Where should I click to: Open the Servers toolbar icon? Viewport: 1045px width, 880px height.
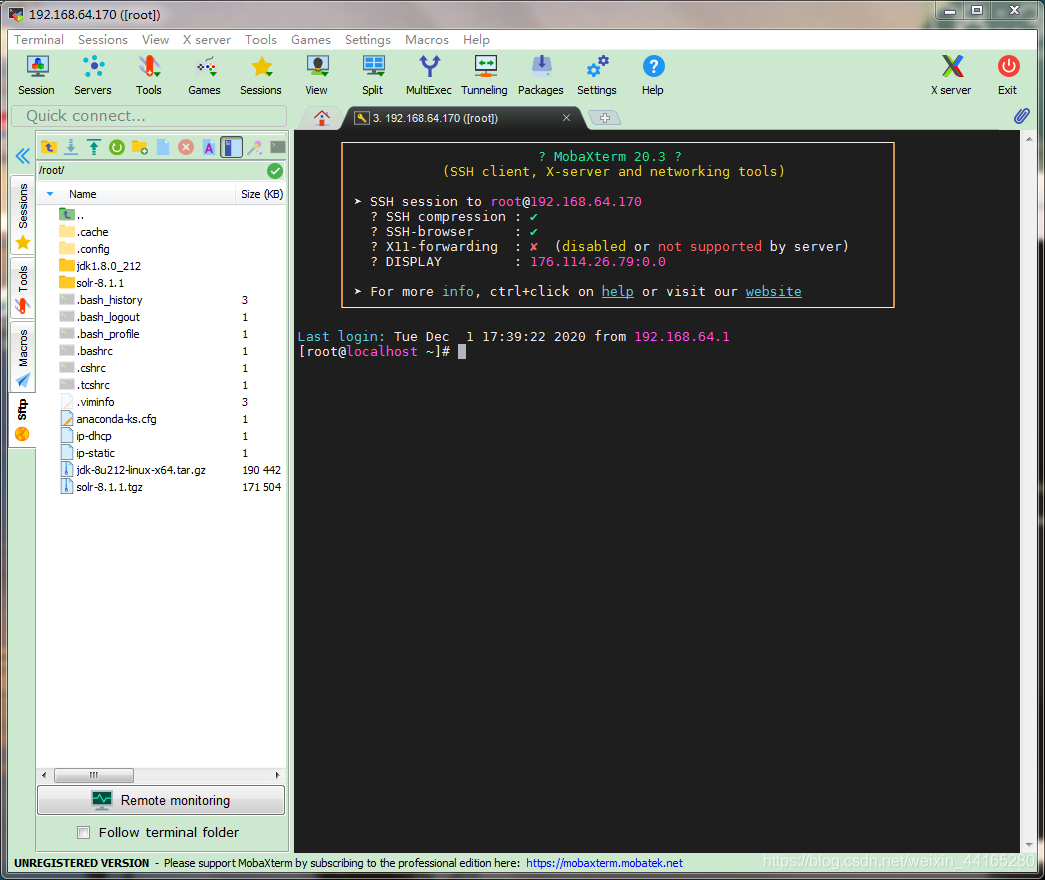coord(93,75)
